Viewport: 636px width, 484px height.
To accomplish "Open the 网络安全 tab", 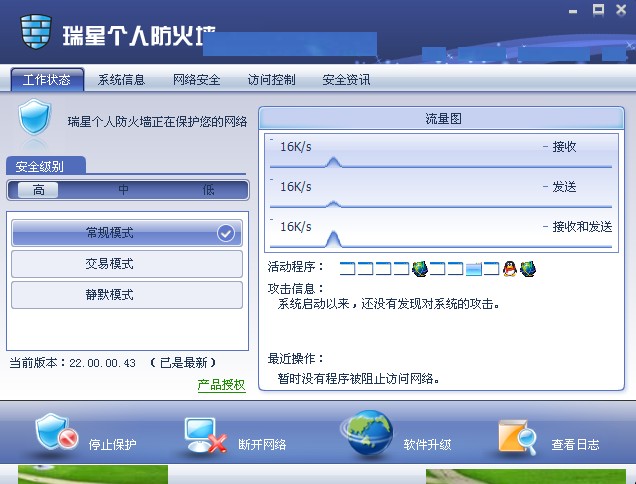I will [196, 80].
